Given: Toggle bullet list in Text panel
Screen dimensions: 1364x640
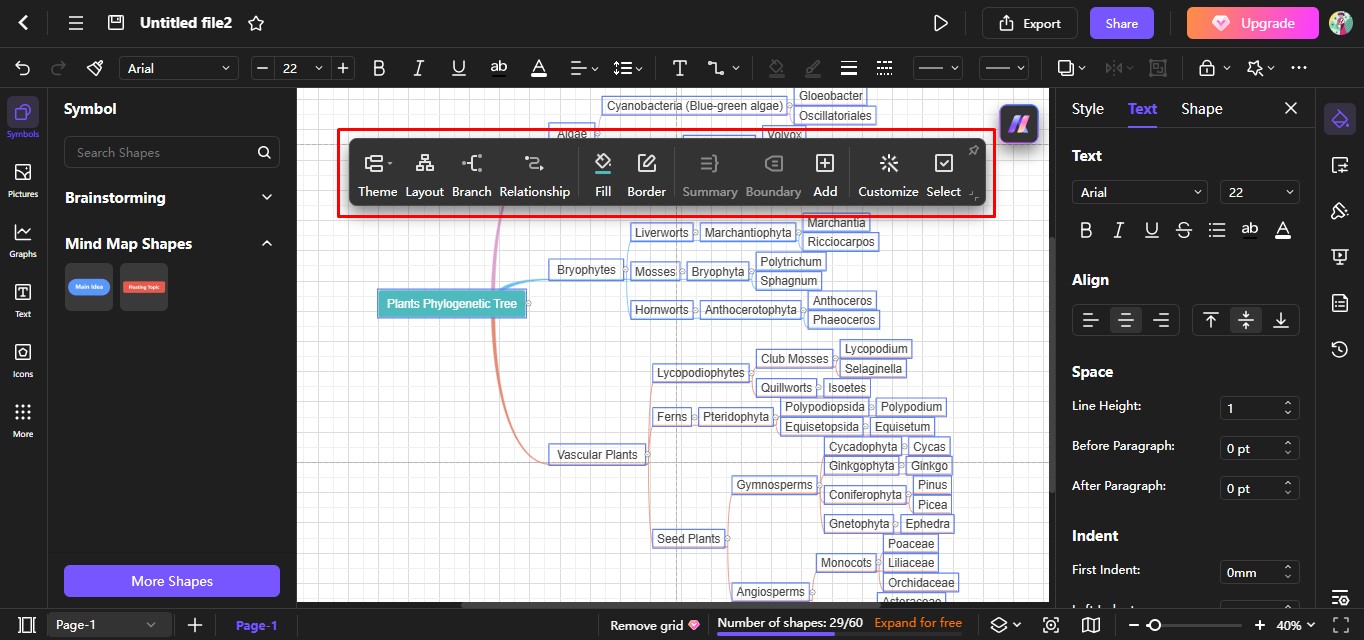Looking at the screenshot, I should click(x=1217, y=230).
